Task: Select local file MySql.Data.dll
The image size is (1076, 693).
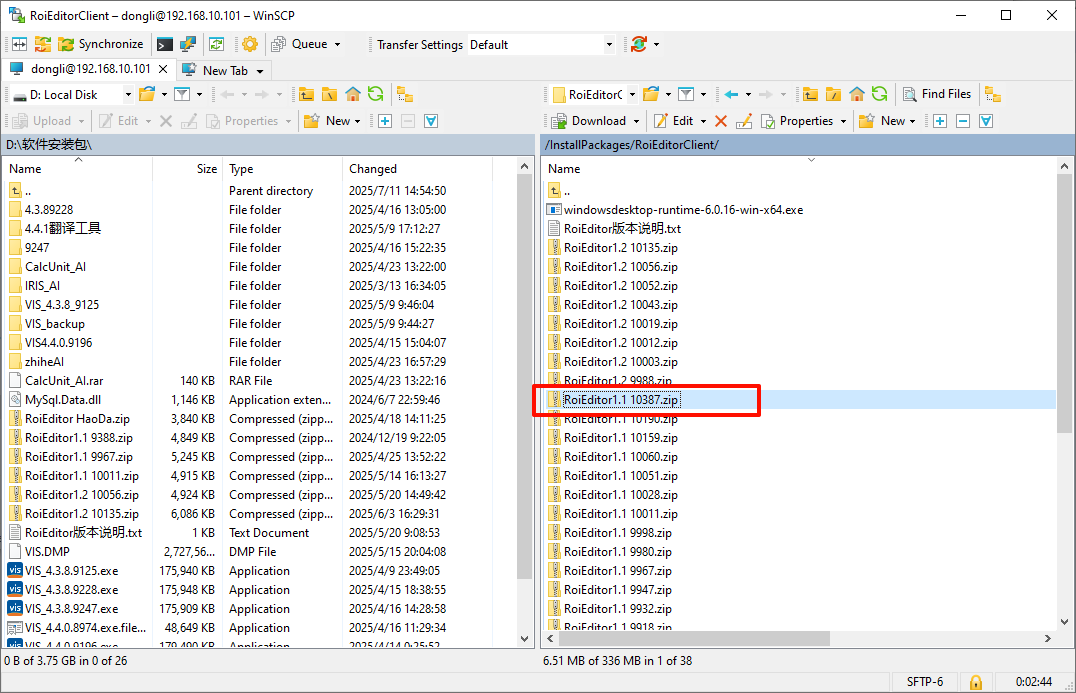Action: (63, 400)
